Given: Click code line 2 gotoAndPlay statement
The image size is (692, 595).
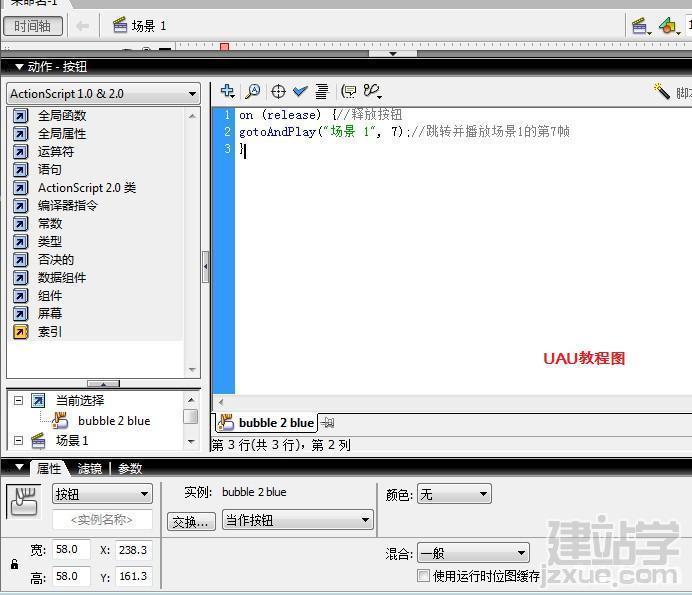Looking at the screenshot, I should coord(404,132).
